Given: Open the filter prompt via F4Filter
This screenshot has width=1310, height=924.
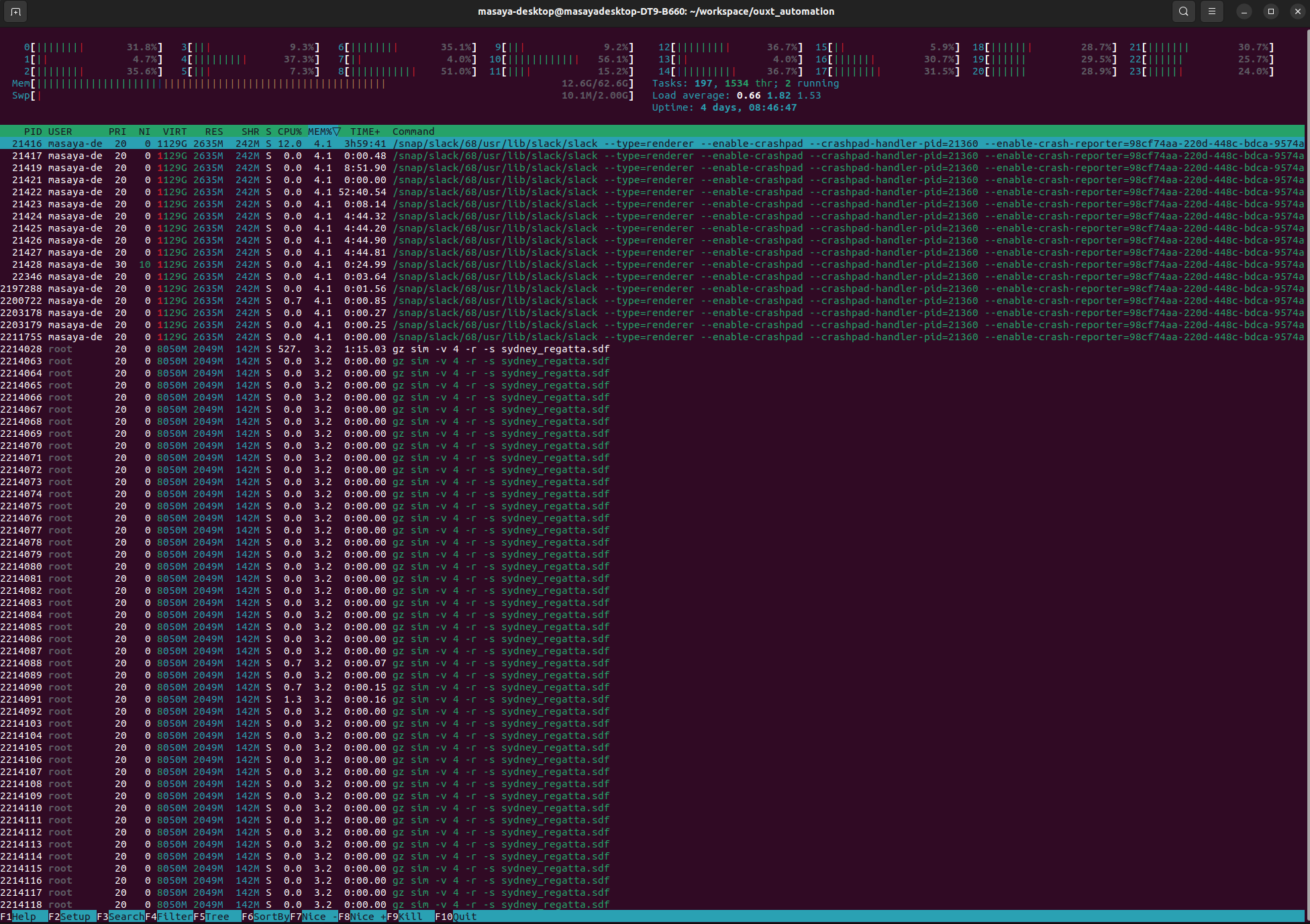Looking at the screenshot, I should (x=170, y=916).
